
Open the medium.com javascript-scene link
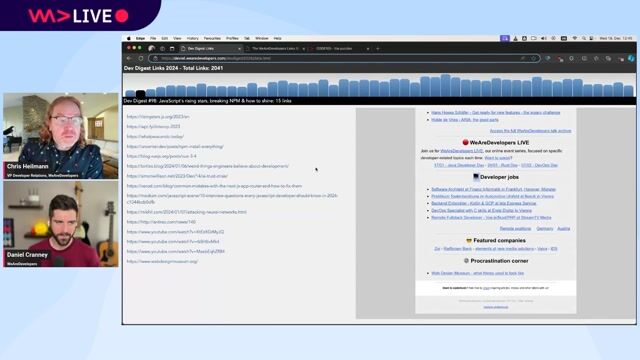pyautogui.click(x=232, y=199)
